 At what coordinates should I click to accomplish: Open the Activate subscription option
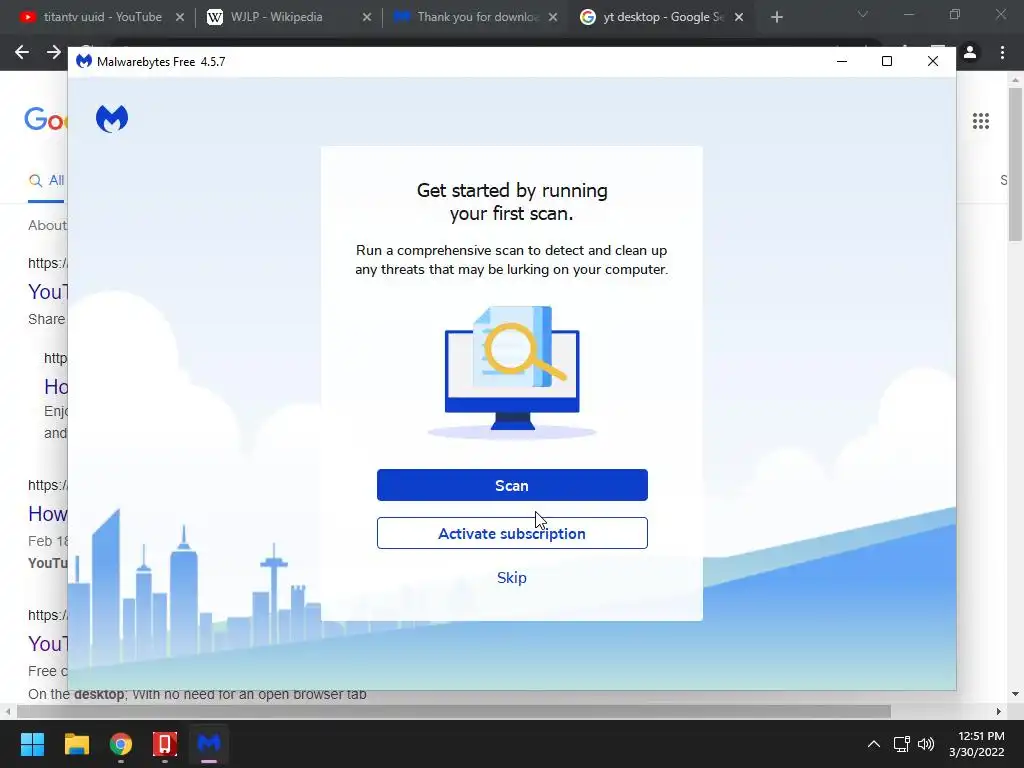[x=512, y=534]
